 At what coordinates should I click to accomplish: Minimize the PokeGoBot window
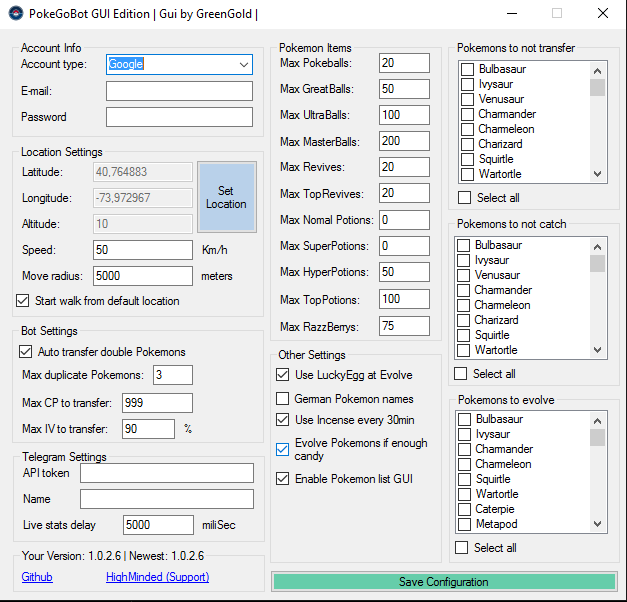(512, 13)
